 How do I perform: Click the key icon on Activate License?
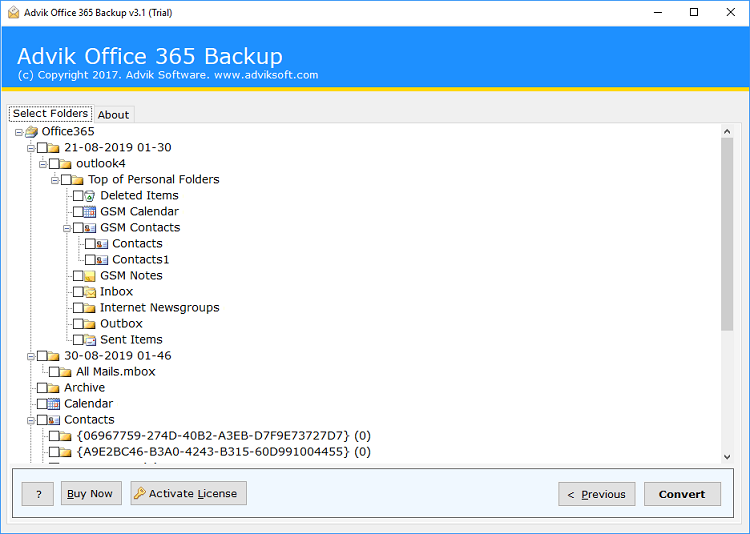(x=140, y=493)
